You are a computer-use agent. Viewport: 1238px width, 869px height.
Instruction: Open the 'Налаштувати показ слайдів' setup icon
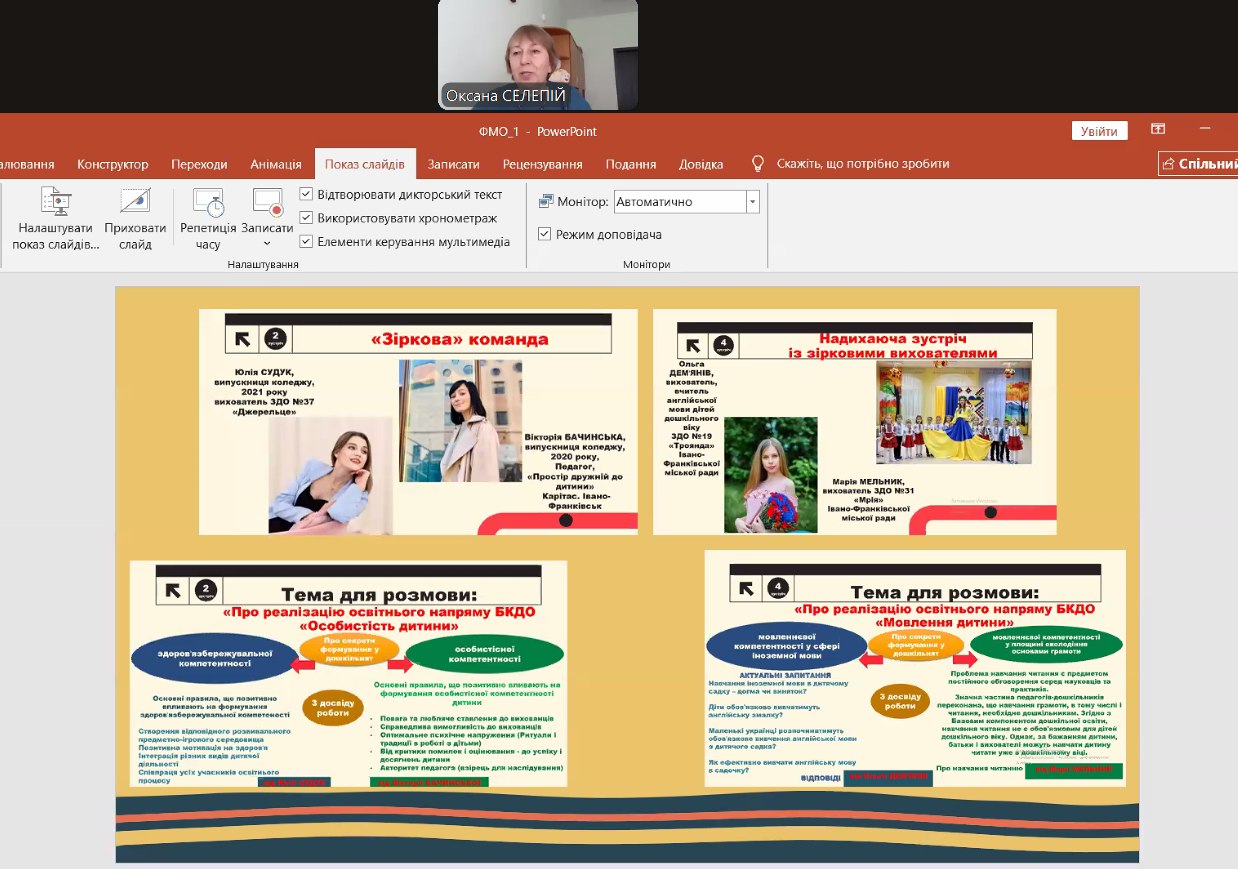(56, 203)
